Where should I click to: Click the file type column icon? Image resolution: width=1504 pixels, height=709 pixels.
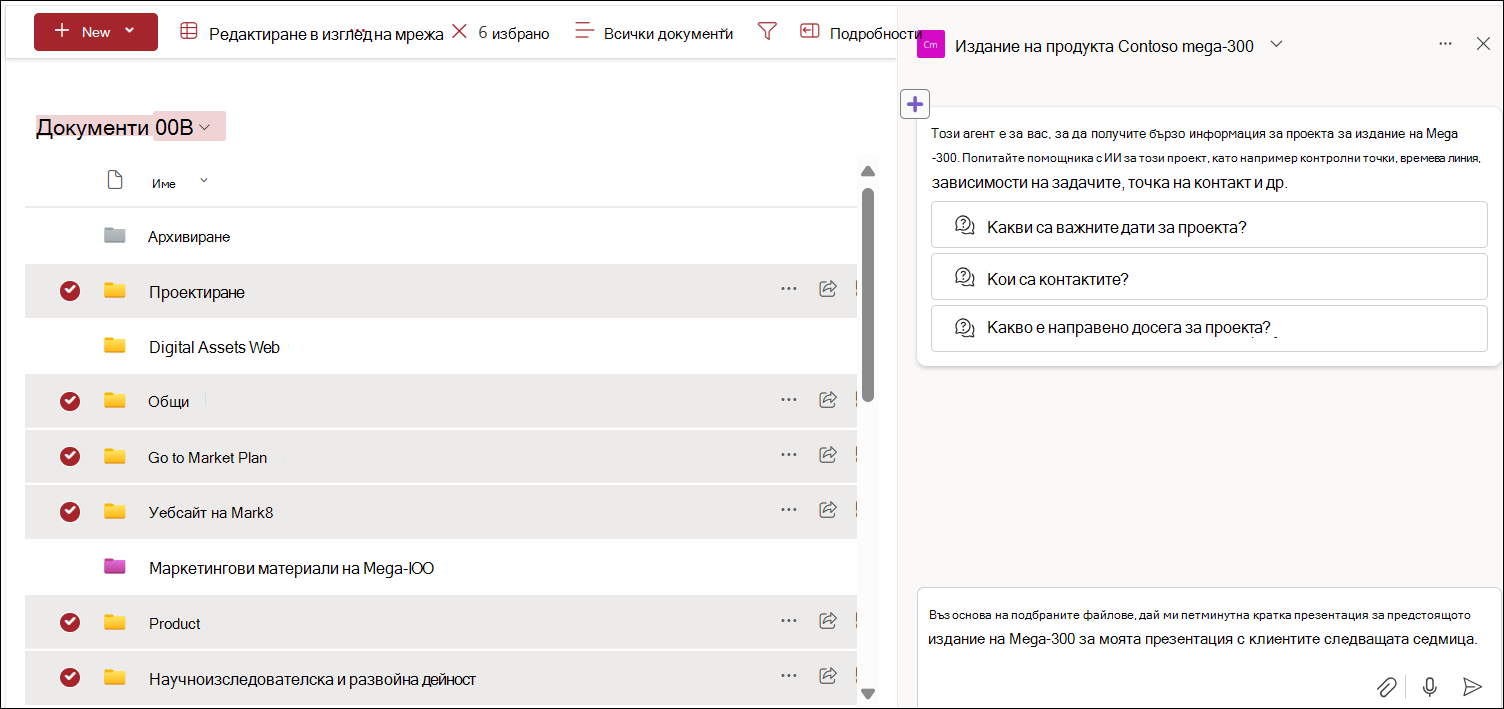(x=114, y=180)
